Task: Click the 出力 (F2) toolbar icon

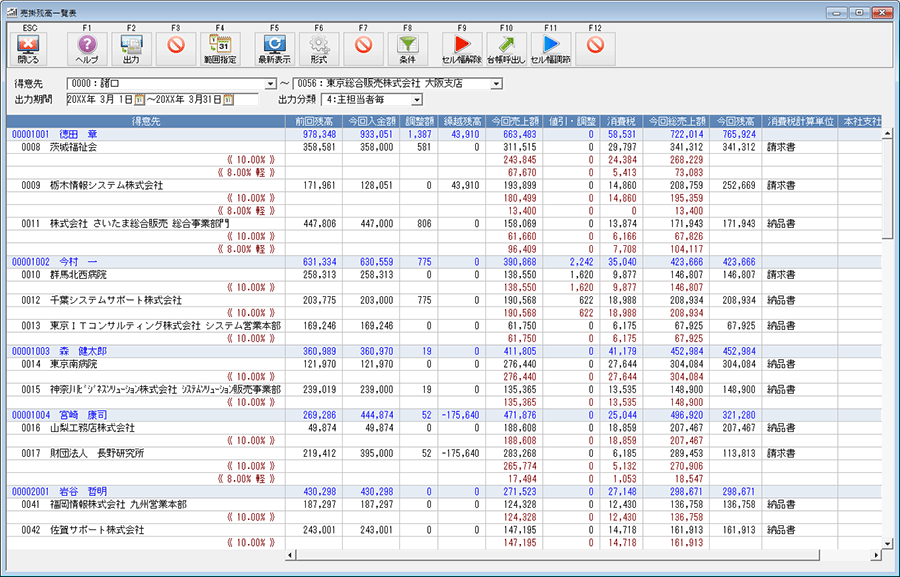Action: click(x=131, y=49)
